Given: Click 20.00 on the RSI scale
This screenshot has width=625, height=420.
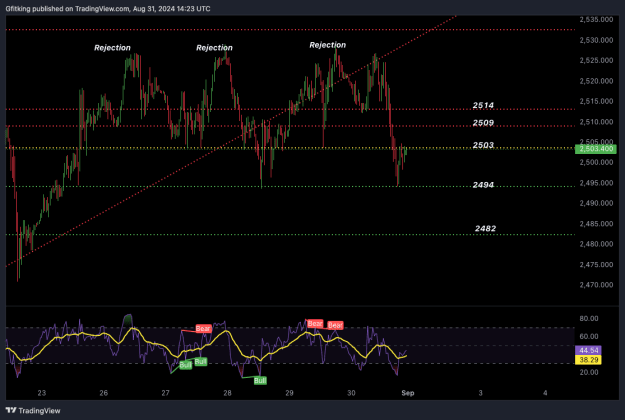Looking at the screenshot, I should pos(589,372).
